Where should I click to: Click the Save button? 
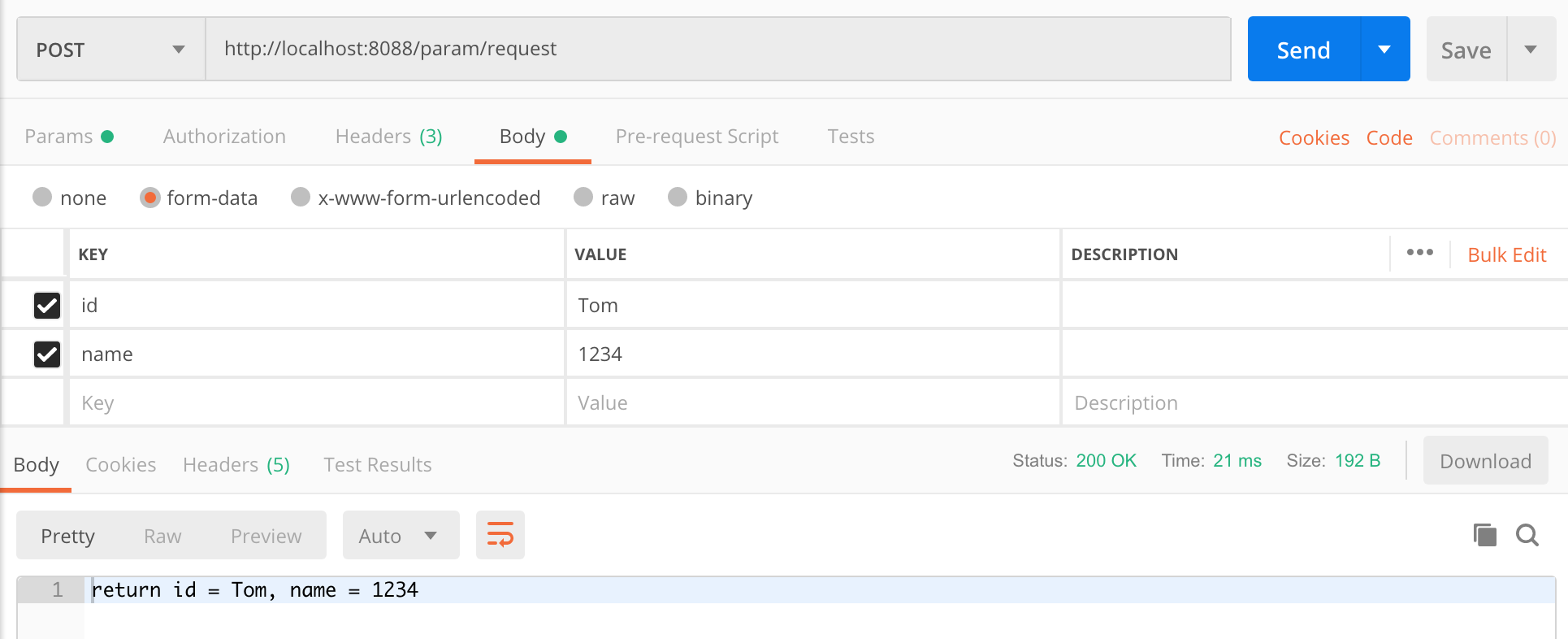[1466, 50]
